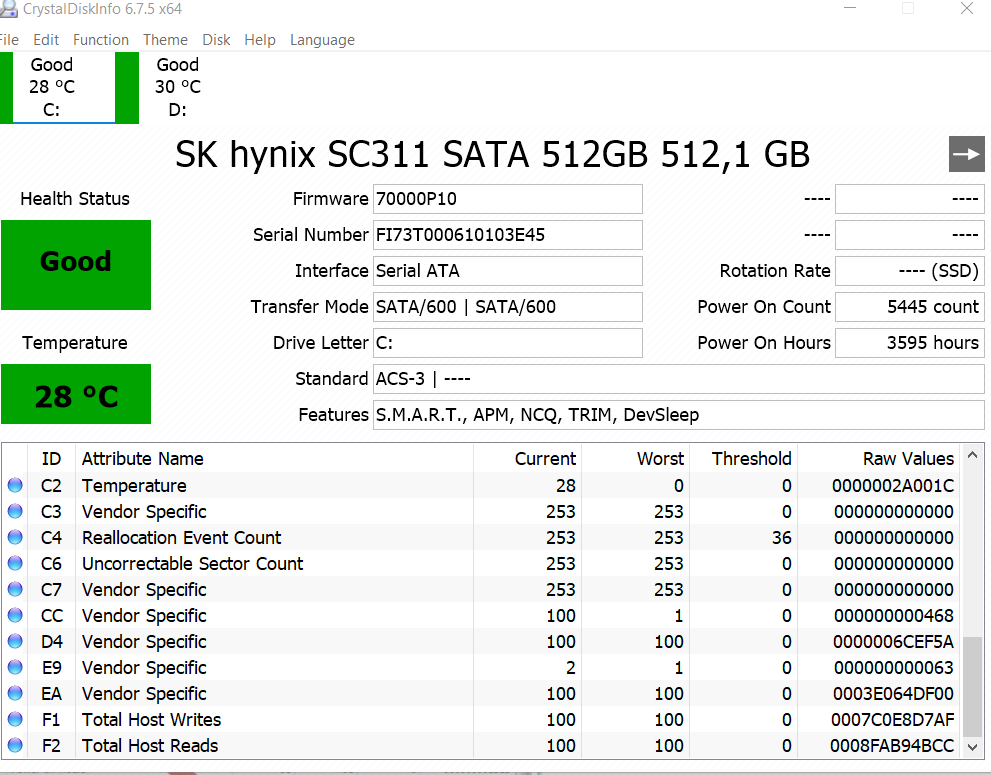Image resolution: width=991 pixels, height=775 pixels.
Task: Click the attribute list scrollbar thumb
Action: (x=973, y=687)
